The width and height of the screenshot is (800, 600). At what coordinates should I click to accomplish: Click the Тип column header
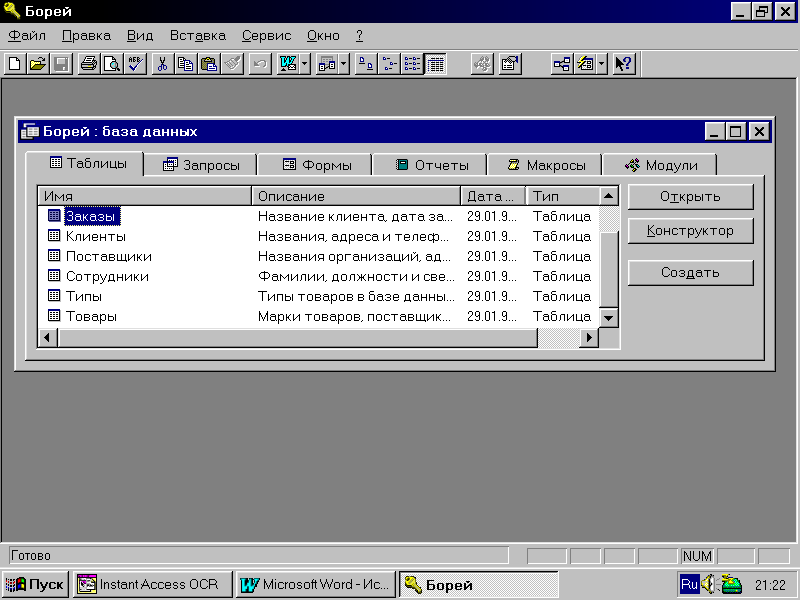(562, 196)
